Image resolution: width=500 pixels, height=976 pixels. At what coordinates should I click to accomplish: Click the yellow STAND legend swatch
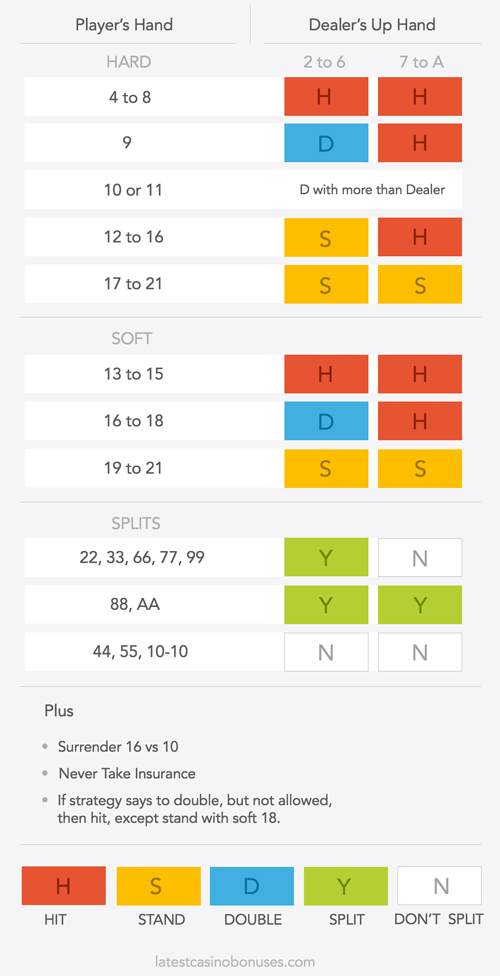click(159, 885)
